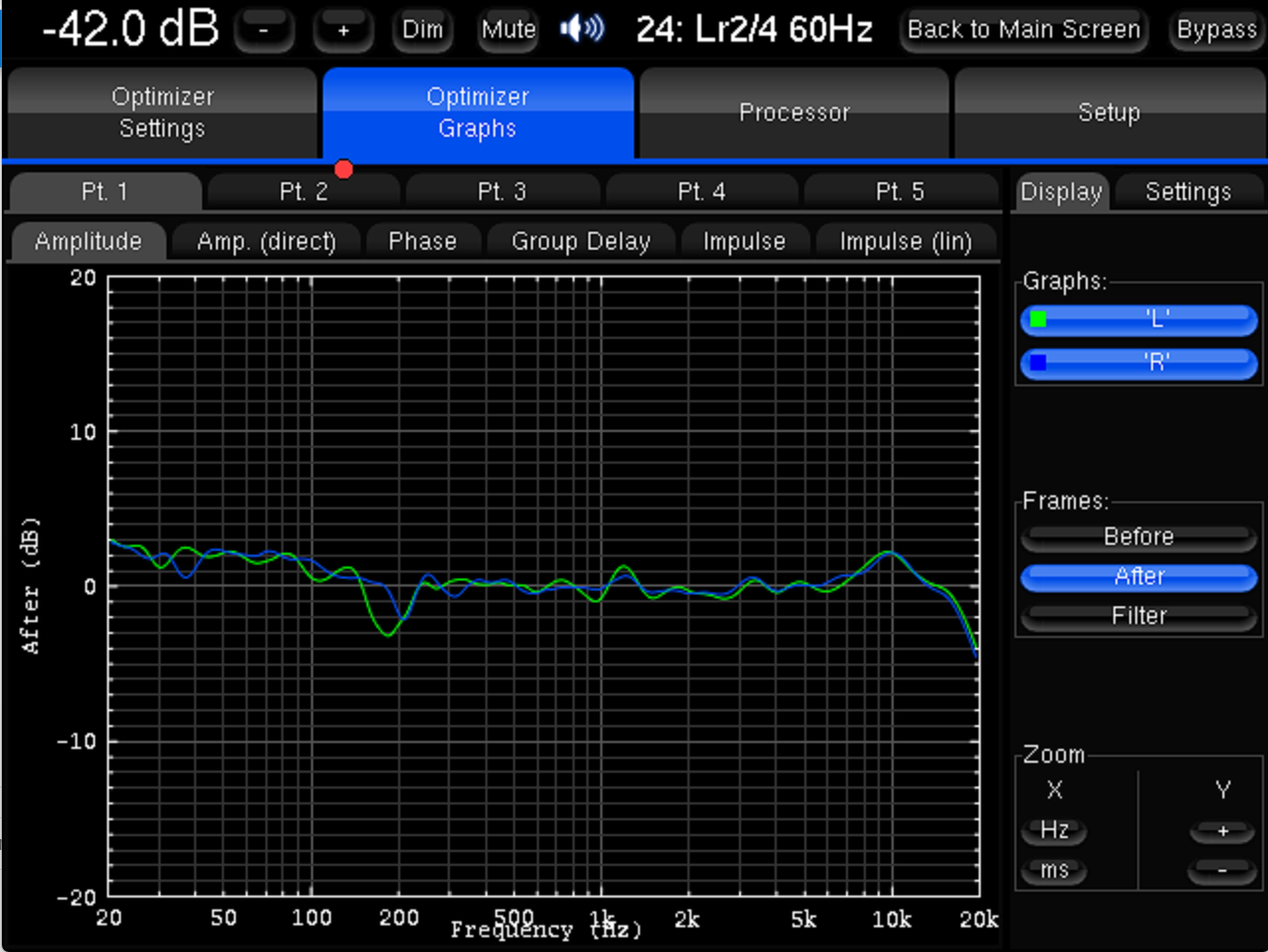This screenshot has height=952, width=1268.
Task: Toggle the Dim button
Action: (423, 30)
